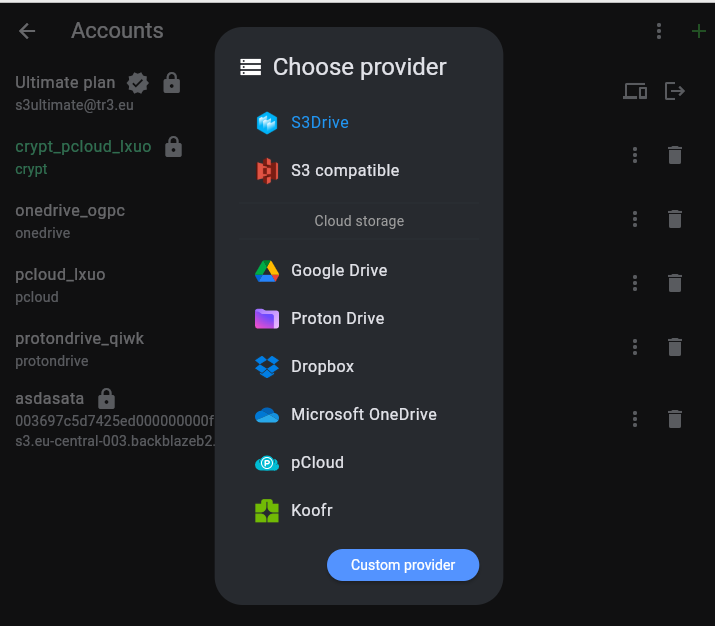Click the pCloud logo icon
715x626 pixels.
coord(267,463)
